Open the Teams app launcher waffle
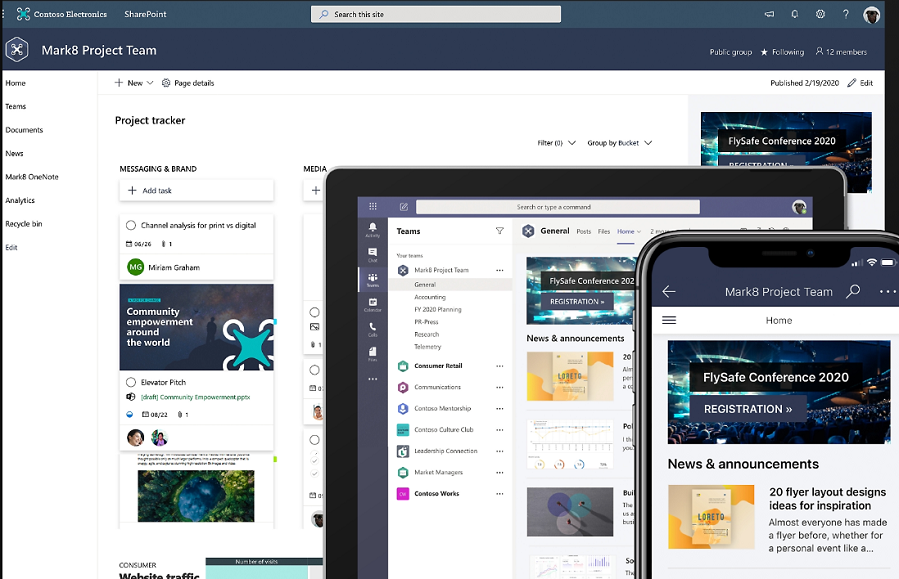This screenshot has height=579, width=899. tap(373, 207)
